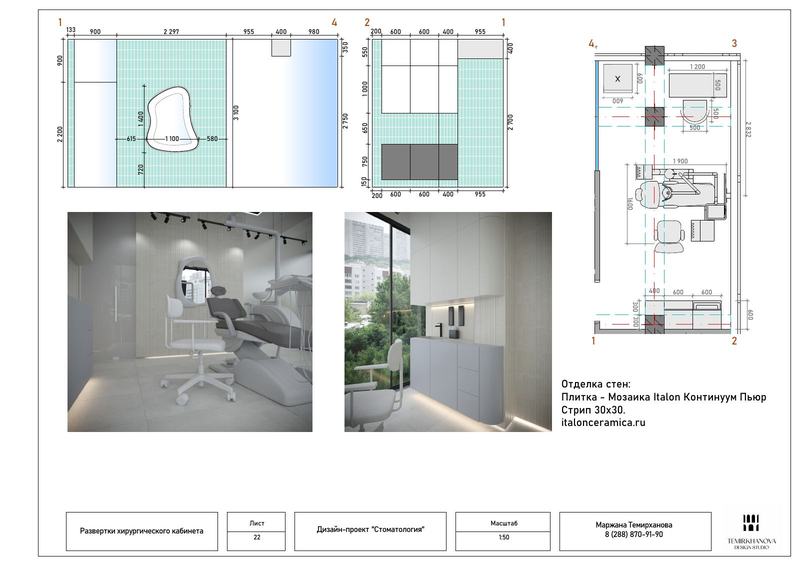The height and width of the screenshot is (566, 800).
Task: Click the '133' dimension at the elevation corner
Action: (x=71, y=30)
